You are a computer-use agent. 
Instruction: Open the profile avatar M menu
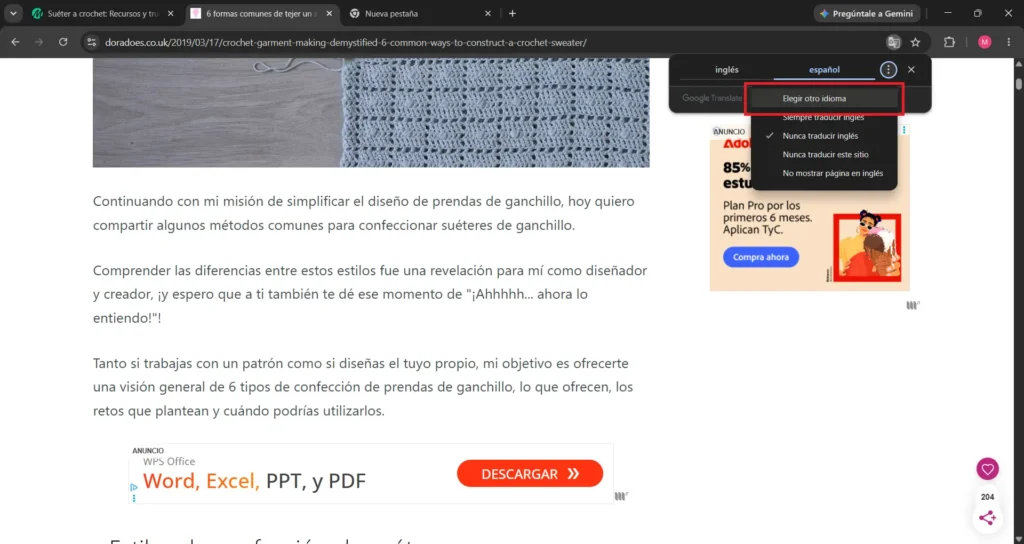[x=985, y=42]
